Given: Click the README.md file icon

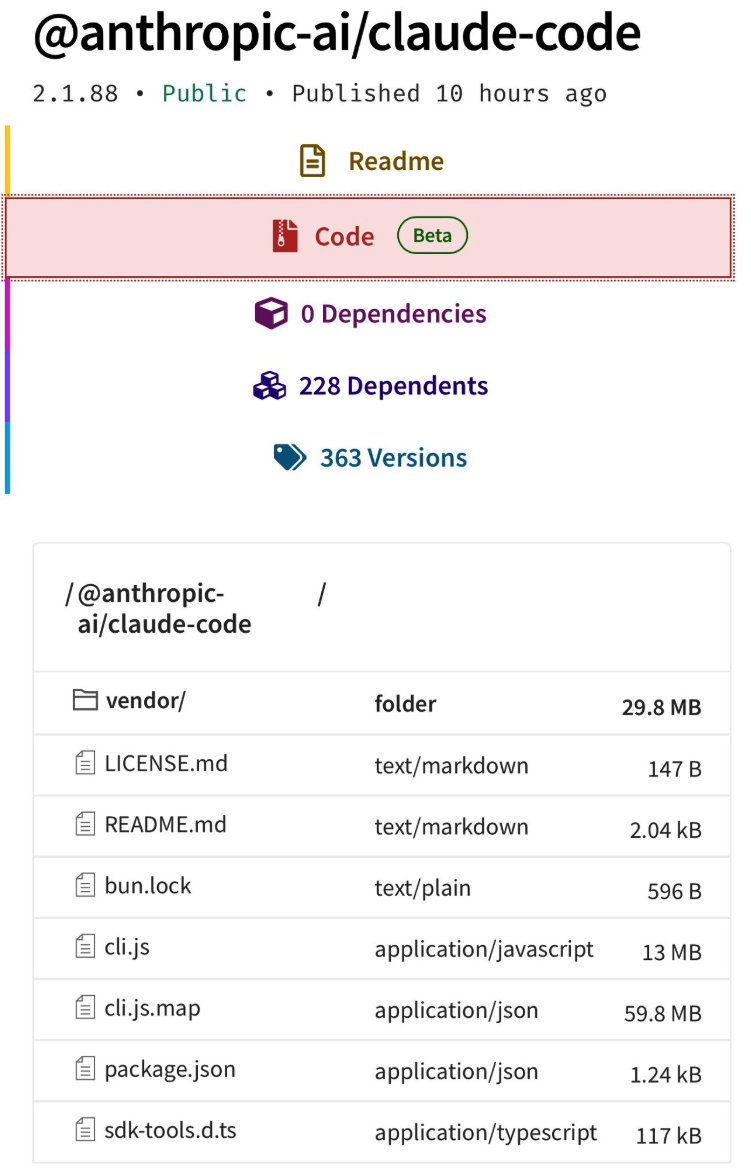Looking at the screenshot, I should tap(85, 824).
